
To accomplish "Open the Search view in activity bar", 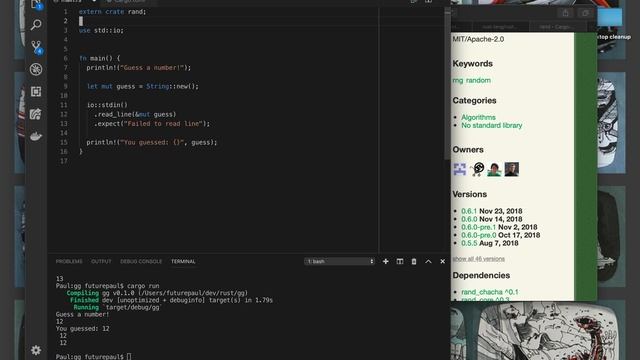I will tap(36, 25).
